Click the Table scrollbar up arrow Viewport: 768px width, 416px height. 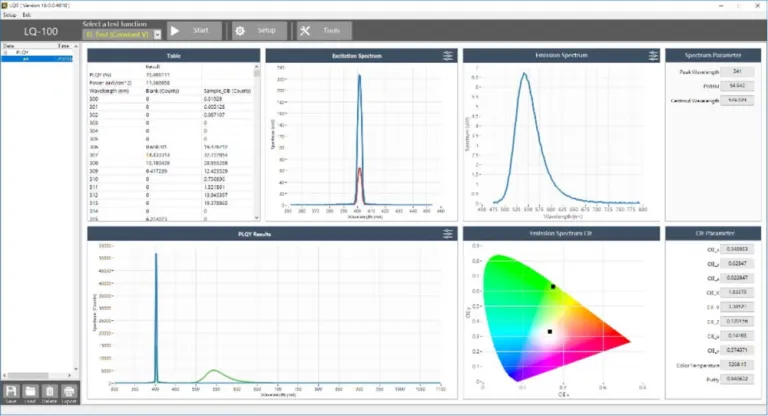tap(257, 66)
